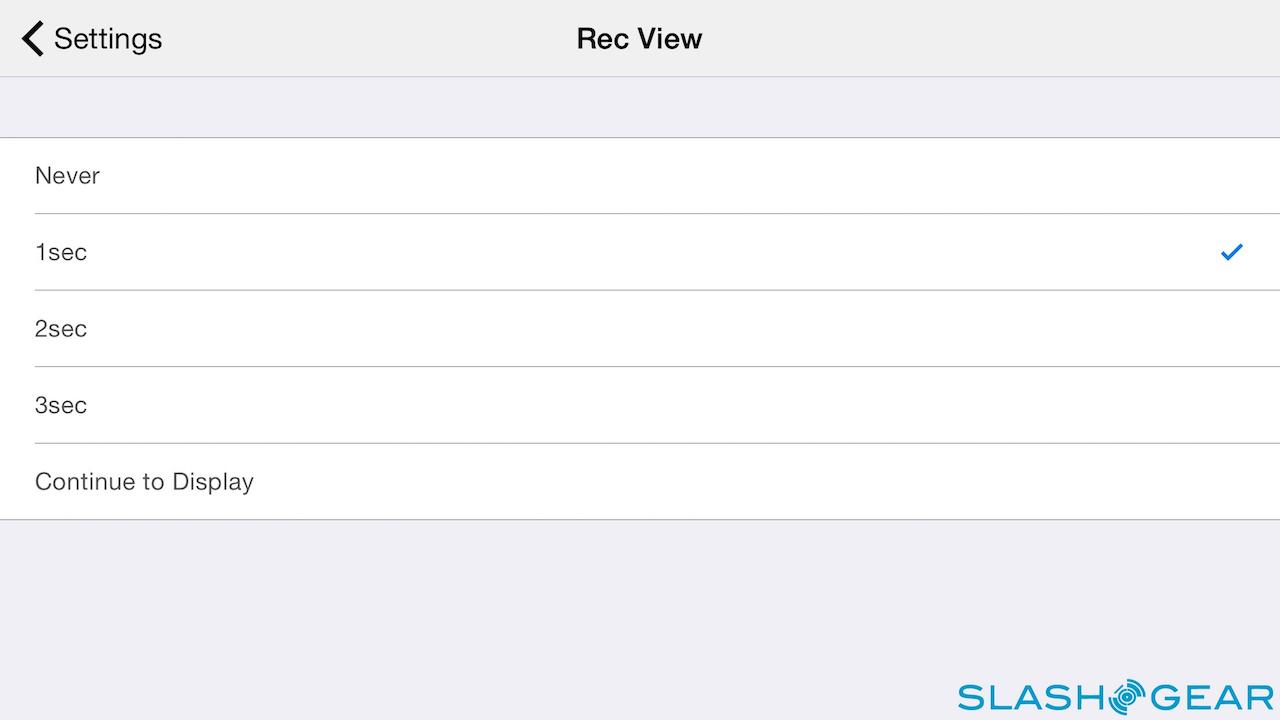
Task: Click the GEAR word in watermark
Action: (x=1210, y=697)
